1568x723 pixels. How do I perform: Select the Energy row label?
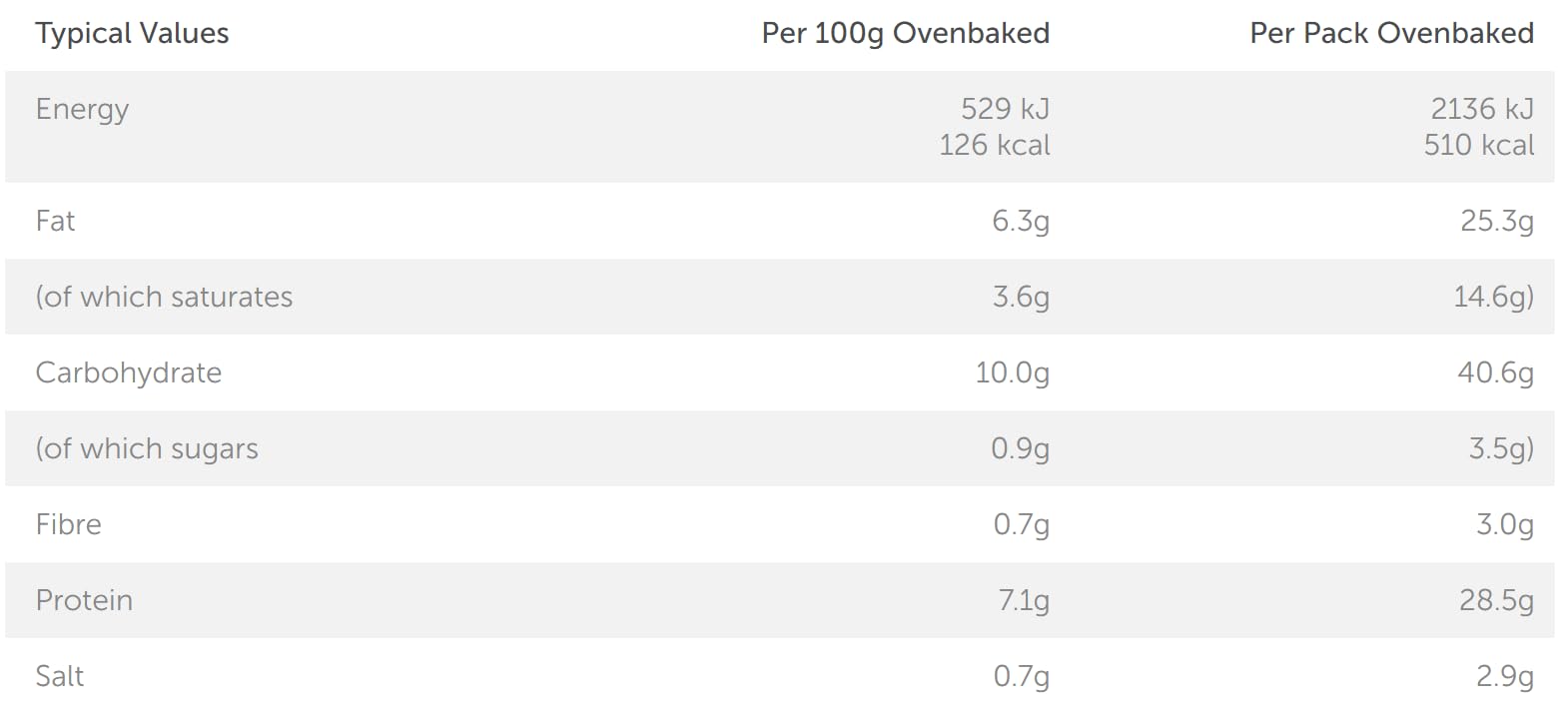pos(82,110)
